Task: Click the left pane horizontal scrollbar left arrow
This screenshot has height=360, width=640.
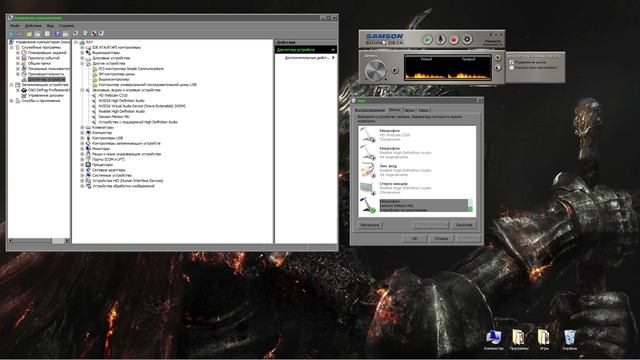Action: pyautogui.click(x=11, y=241)
